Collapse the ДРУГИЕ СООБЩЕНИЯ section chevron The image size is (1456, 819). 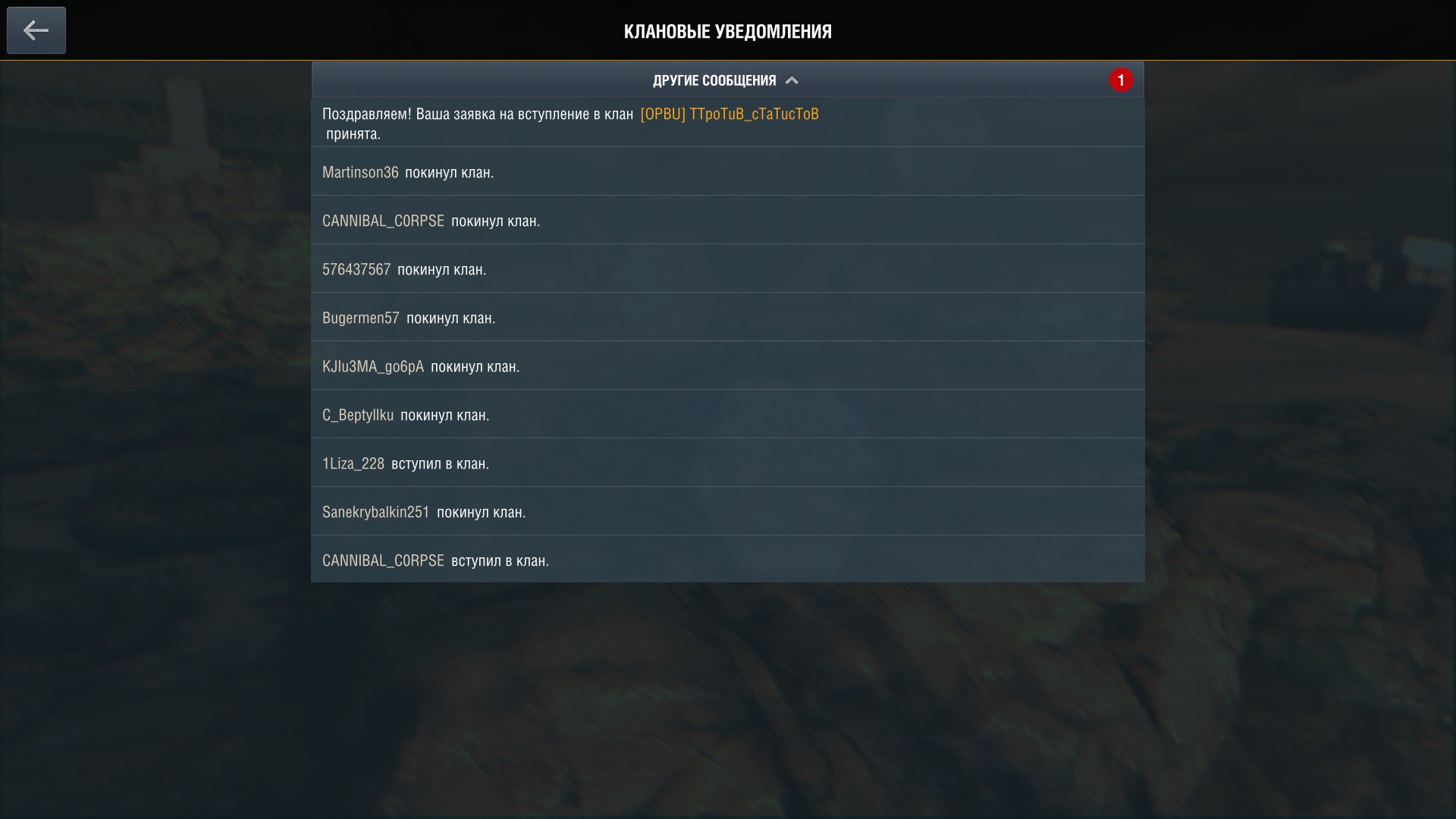click(792, 80)
